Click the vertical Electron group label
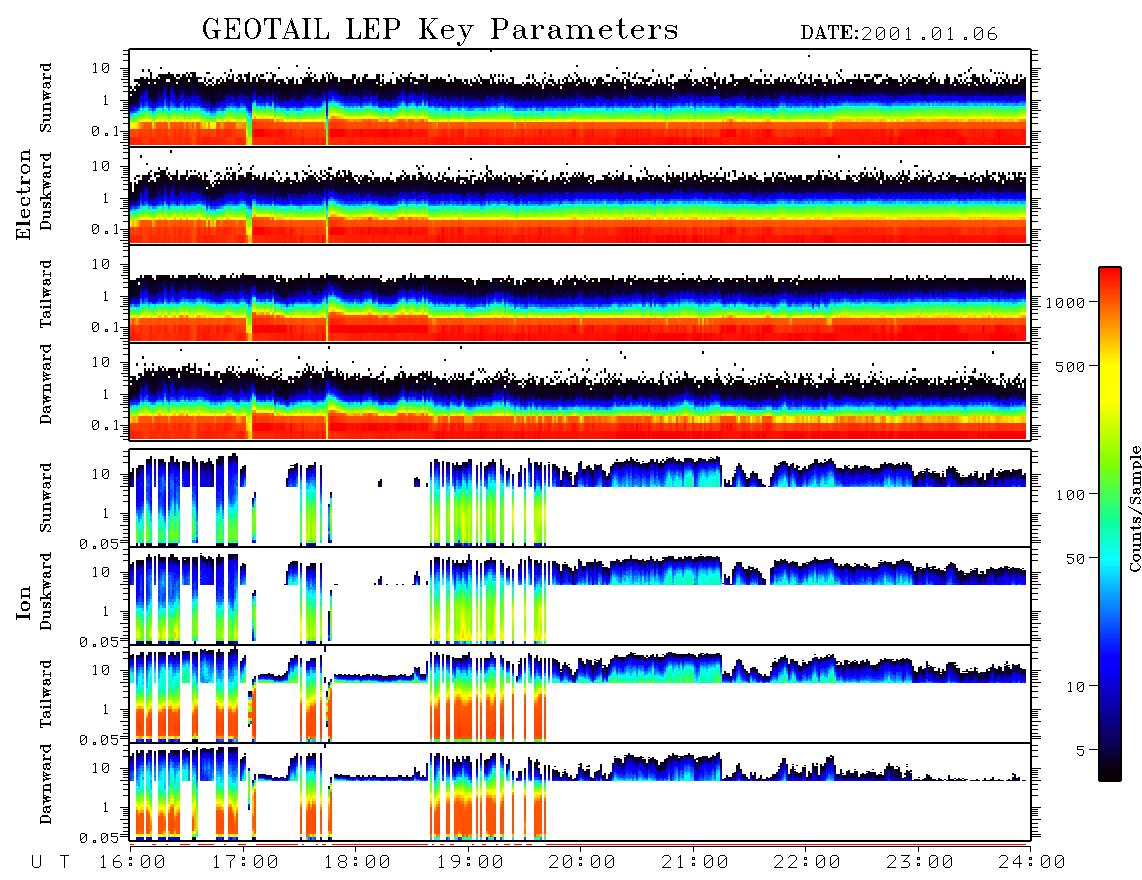The height and width of the screenshot is (880, 1142). coord(24,194)
